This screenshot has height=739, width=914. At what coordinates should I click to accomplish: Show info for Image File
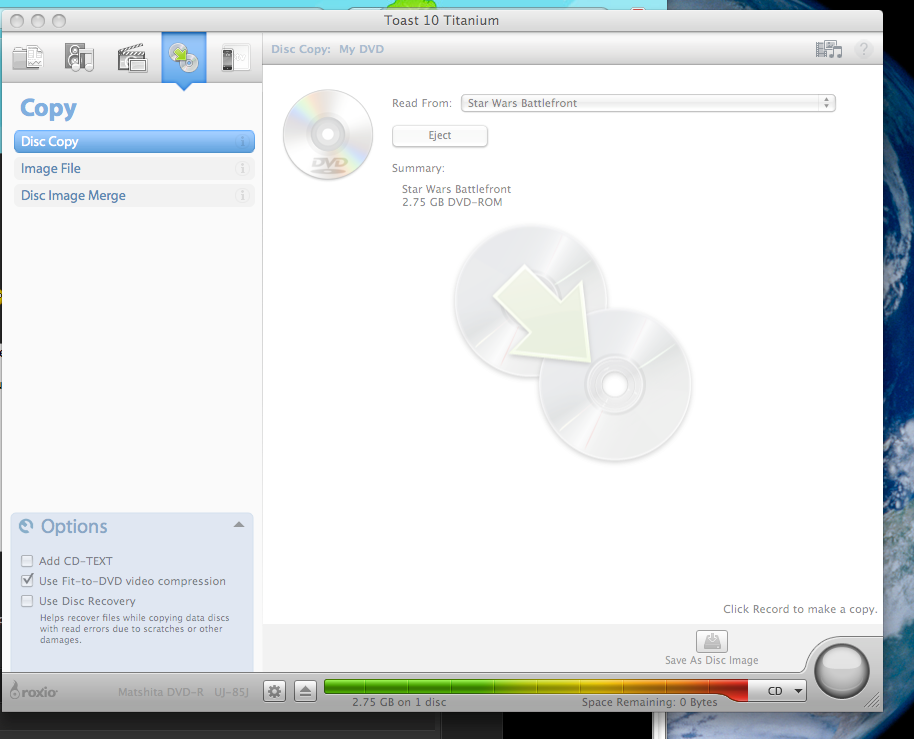tap(242, 169)
